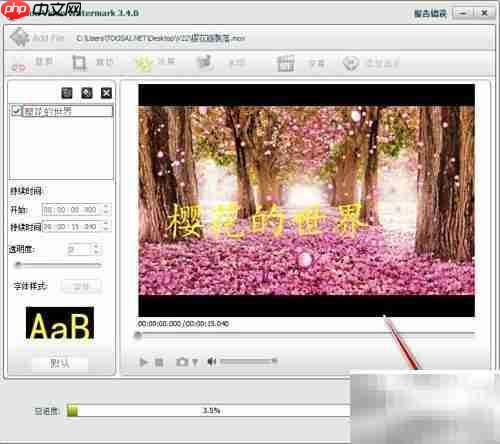Click the first dark icon above watermark list

coord(67,93)
